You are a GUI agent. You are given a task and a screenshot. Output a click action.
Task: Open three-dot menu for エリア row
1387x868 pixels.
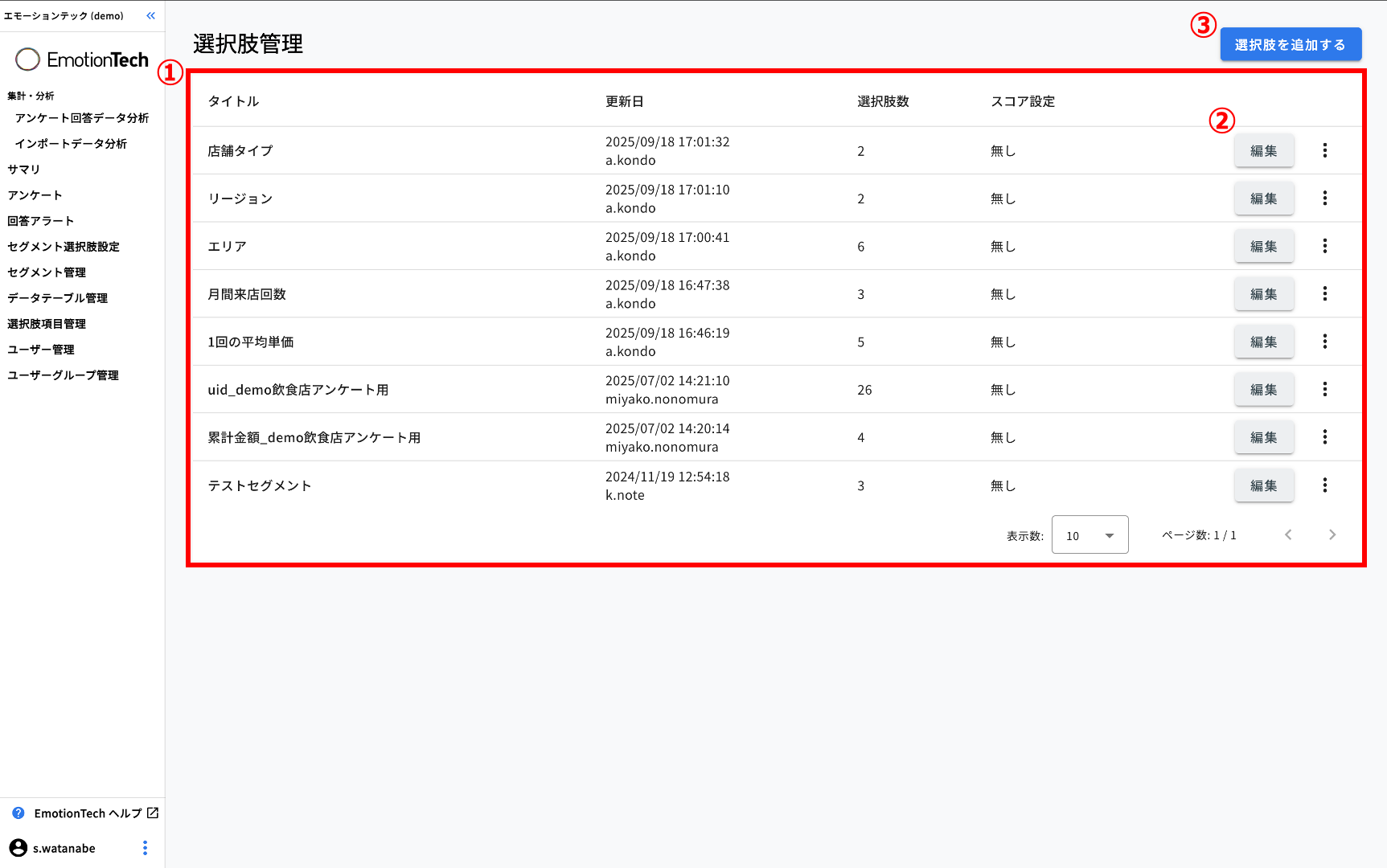[x=1324, y=246]
